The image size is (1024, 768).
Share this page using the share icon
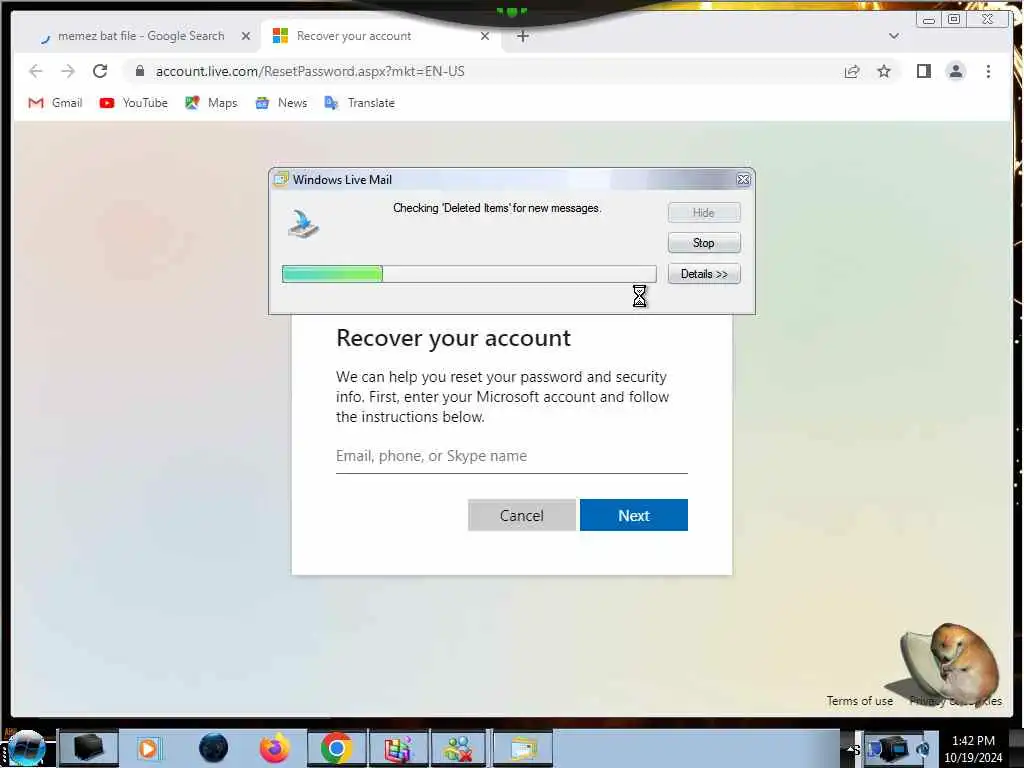coord(852,71)
